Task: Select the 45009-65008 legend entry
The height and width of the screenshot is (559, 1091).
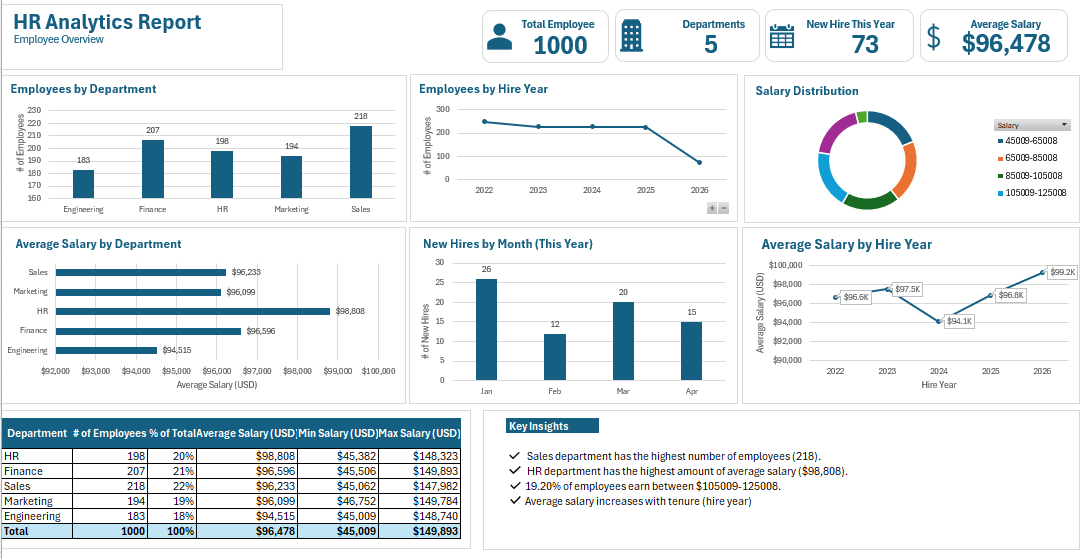Action: 1026,140
